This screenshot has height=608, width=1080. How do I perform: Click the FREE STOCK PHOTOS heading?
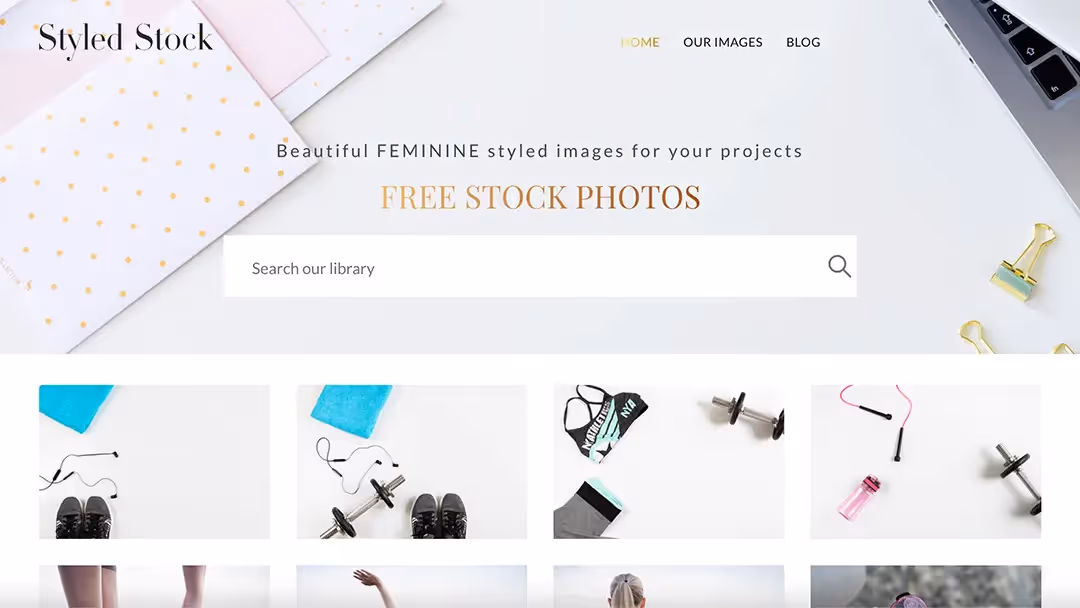point(540,197)
